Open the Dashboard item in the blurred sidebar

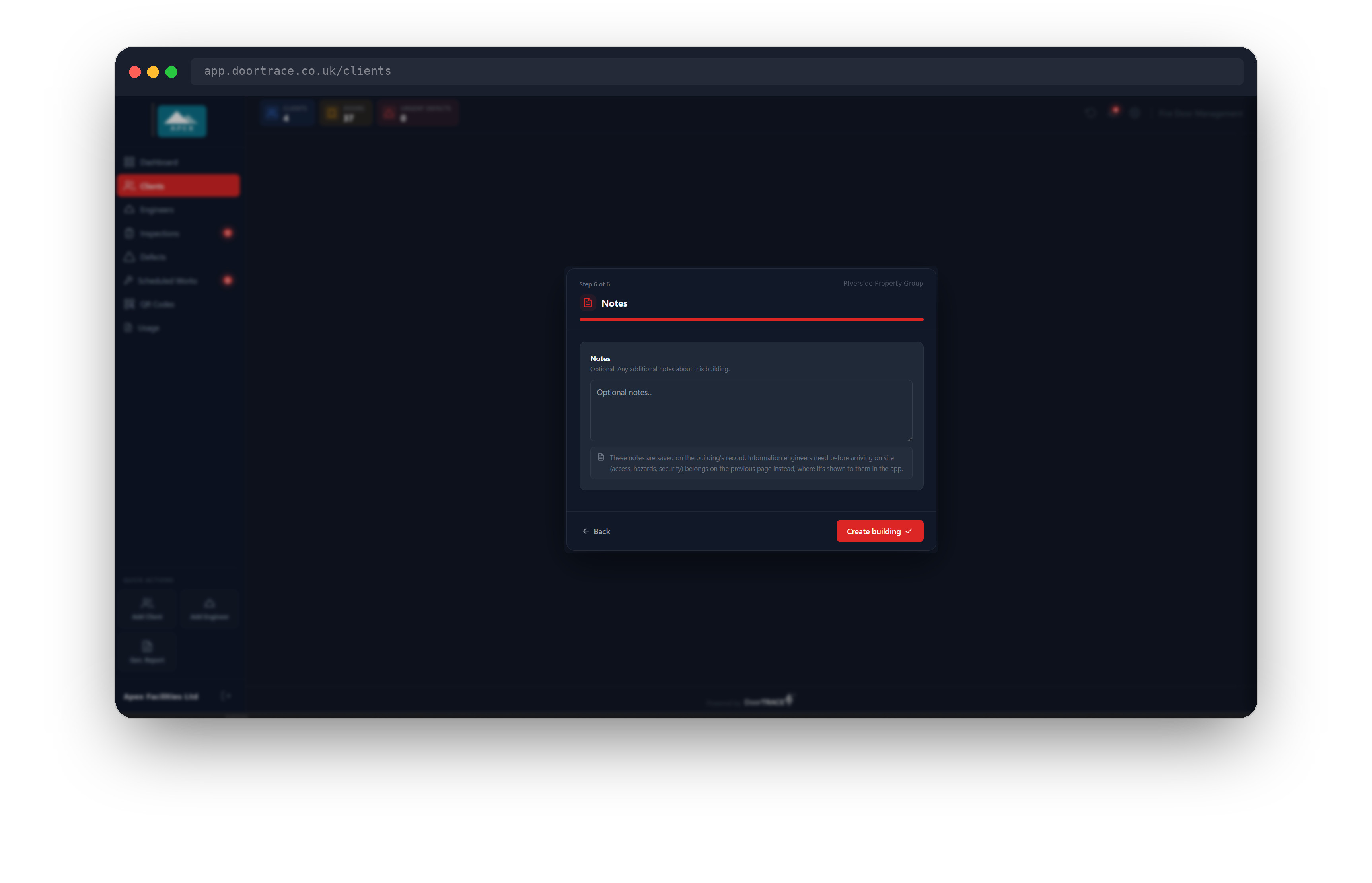(178, 162)
